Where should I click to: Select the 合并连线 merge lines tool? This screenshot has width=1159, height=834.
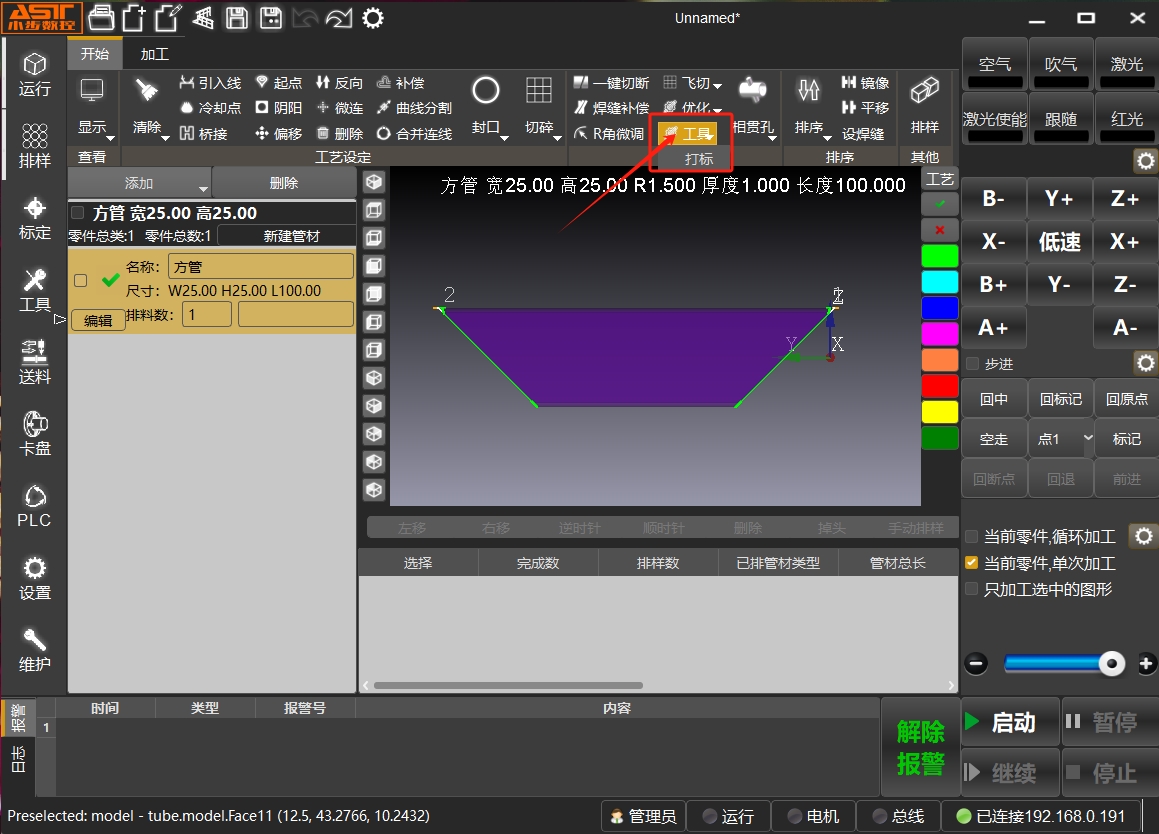pyautogui.click(x=414, y=133)
